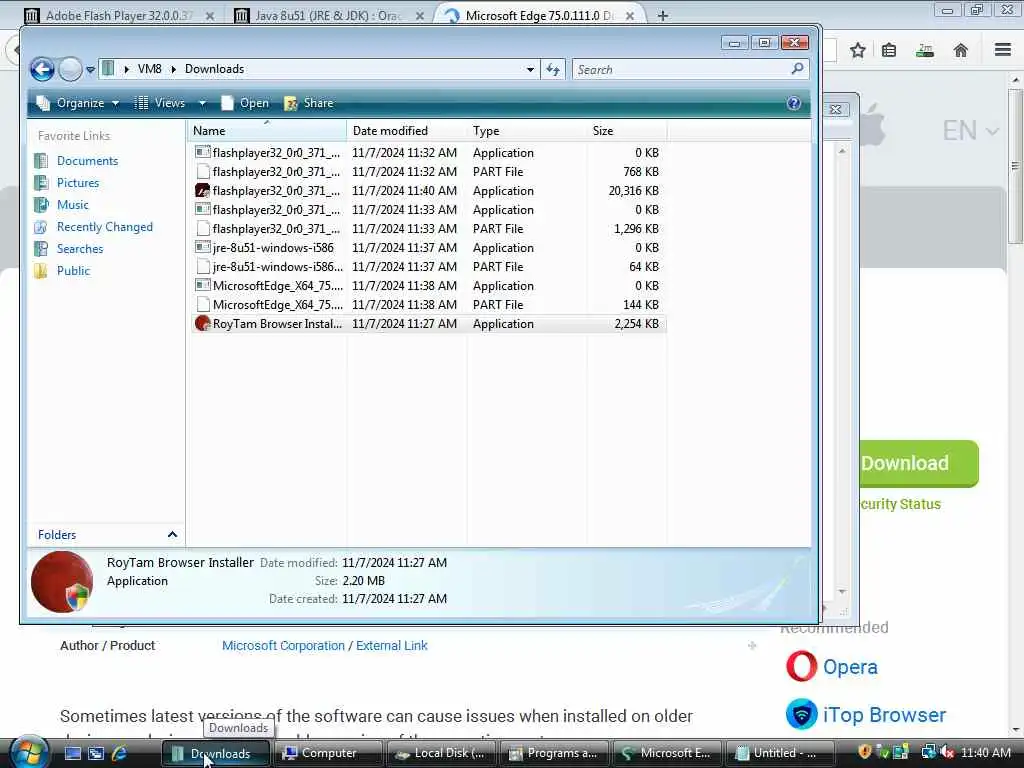Open the Organize menu
Image resolution: width=1024 pixels, height=768 pixels.
click(x=78, y=103)
